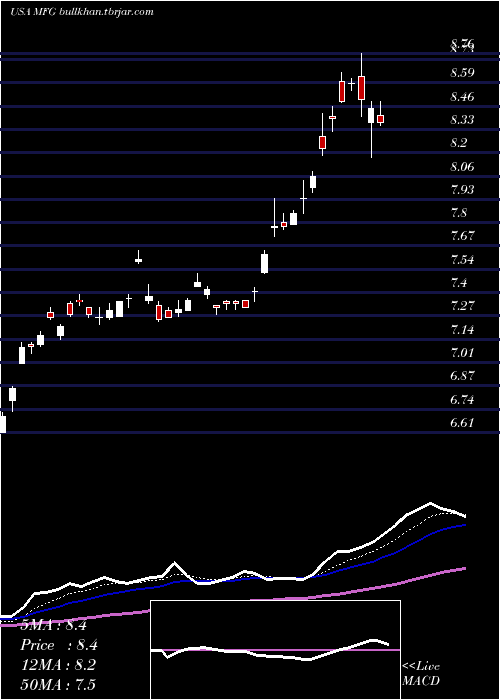Click the 7.67 price axis label
This screenshot has height=700, width=500.
coord(462,236)
